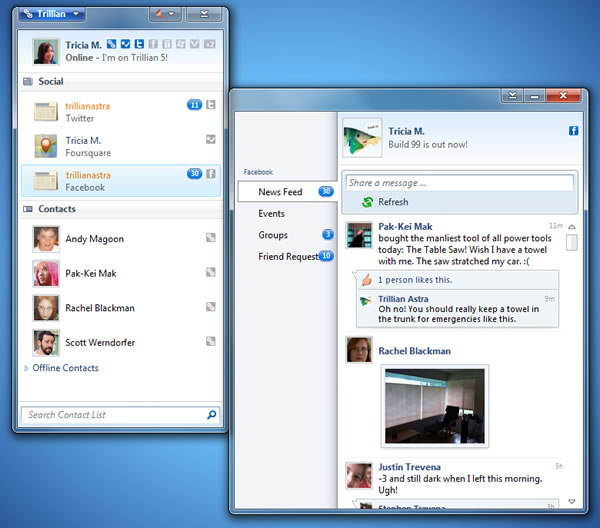Open the megaphone toolbar dropdown
Image resolution: width=600 pixels, height=528 pixels.
pyautogui.click(x=163, y=14)
